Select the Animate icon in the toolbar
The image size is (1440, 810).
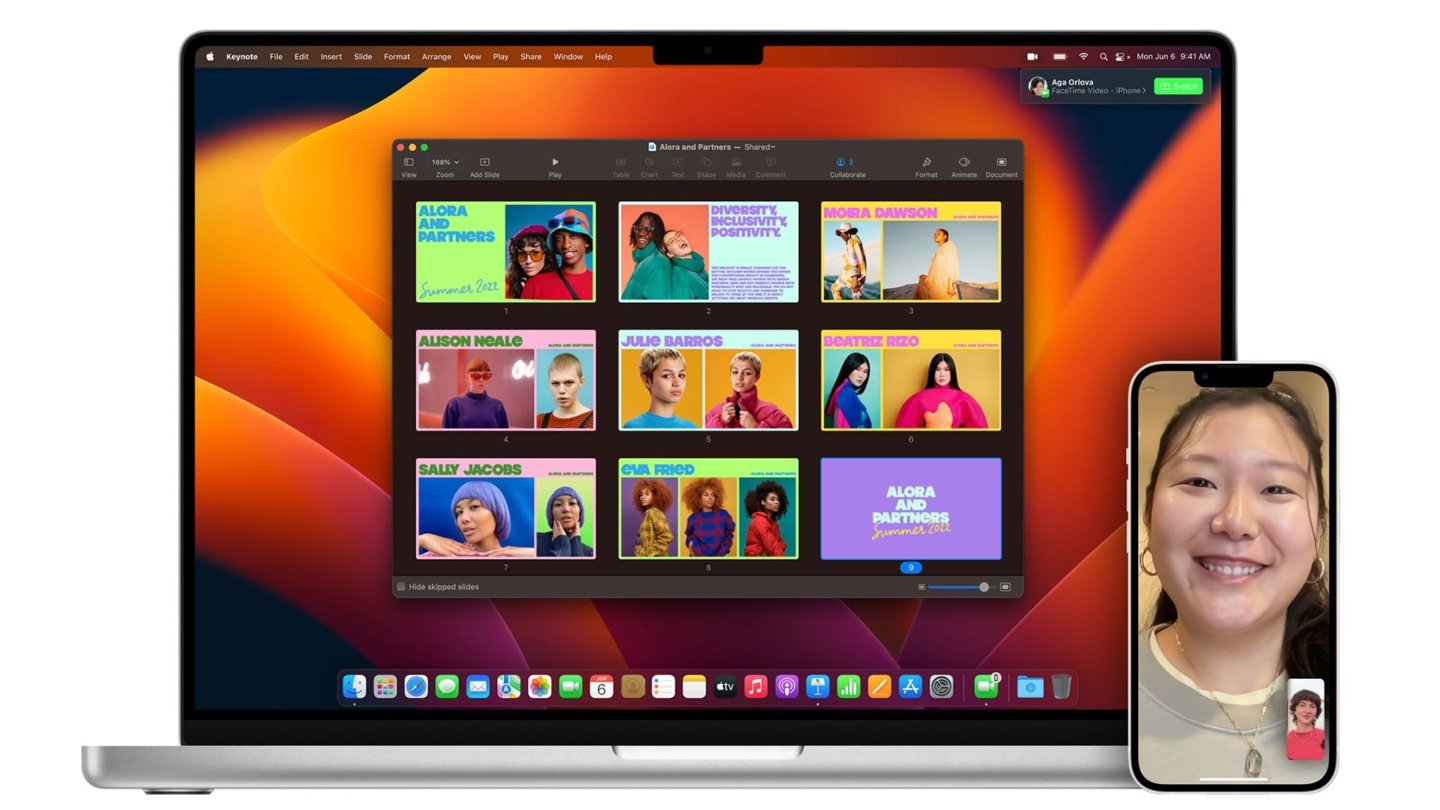click(x=963, y=166)
